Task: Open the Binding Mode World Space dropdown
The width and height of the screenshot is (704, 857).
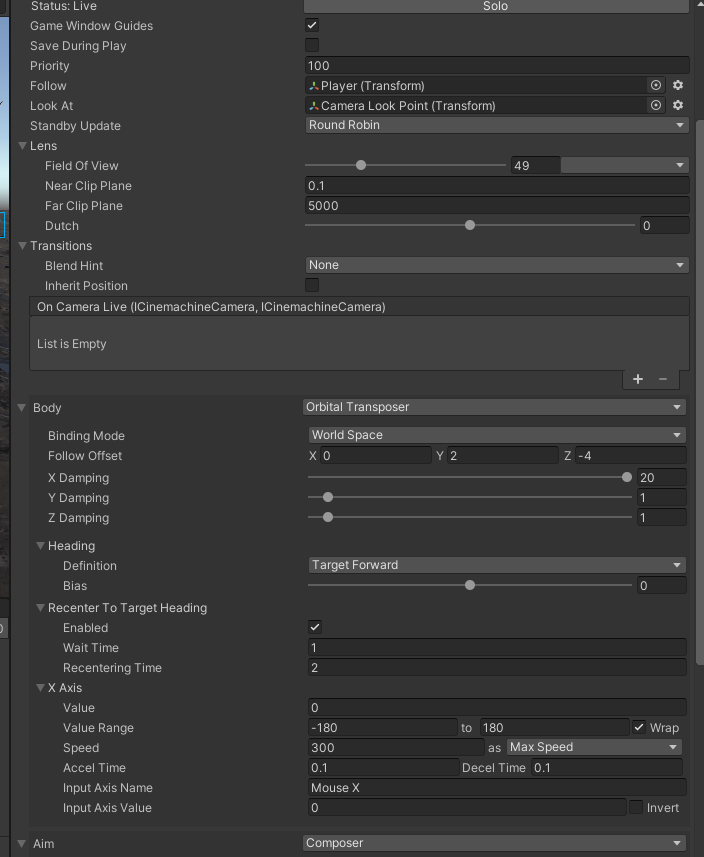Action: (495, 435)
